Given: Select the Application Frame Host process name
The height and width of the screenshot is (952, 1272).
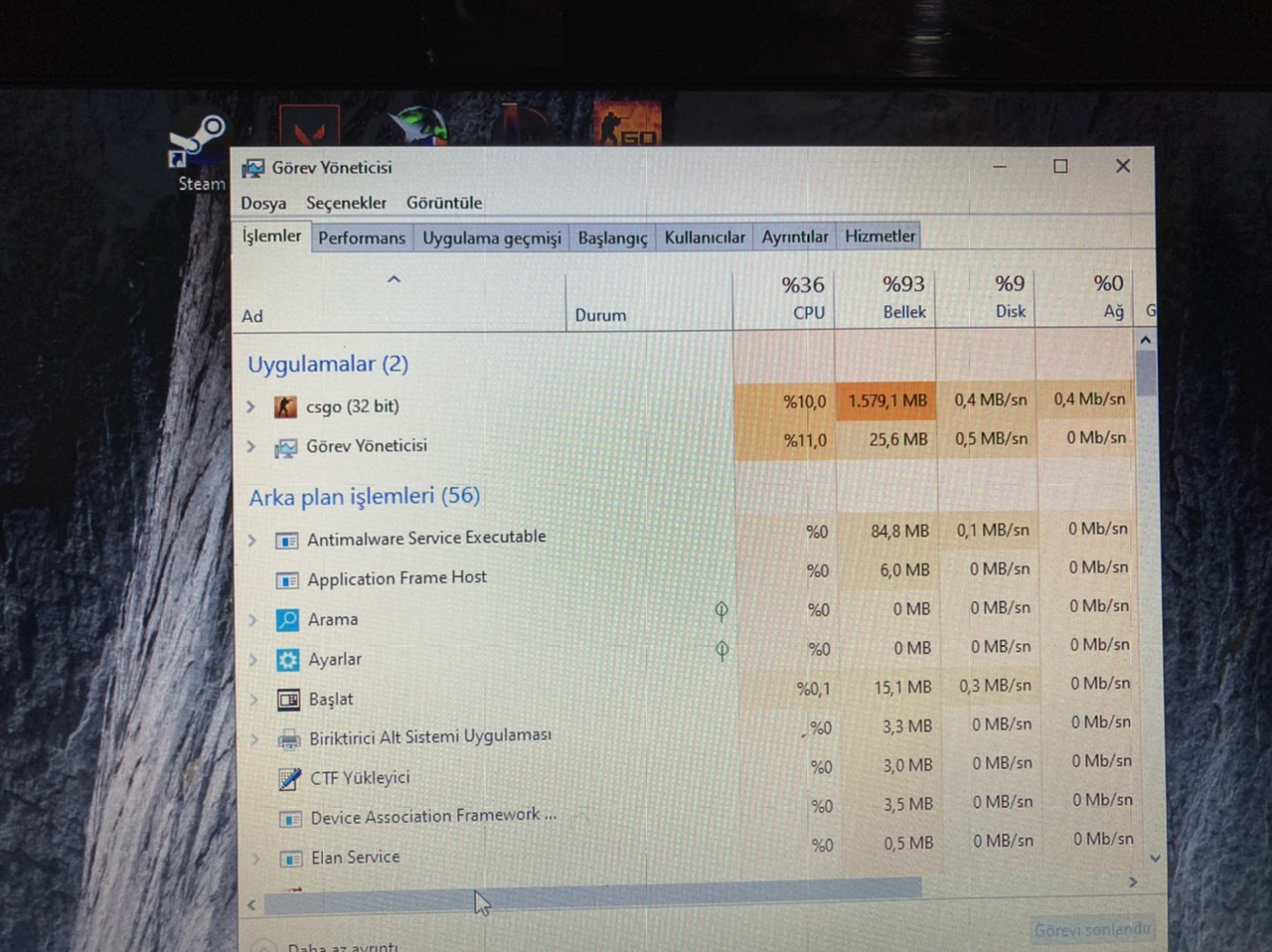Looking at the screenshot, I should tap(397, 578).
